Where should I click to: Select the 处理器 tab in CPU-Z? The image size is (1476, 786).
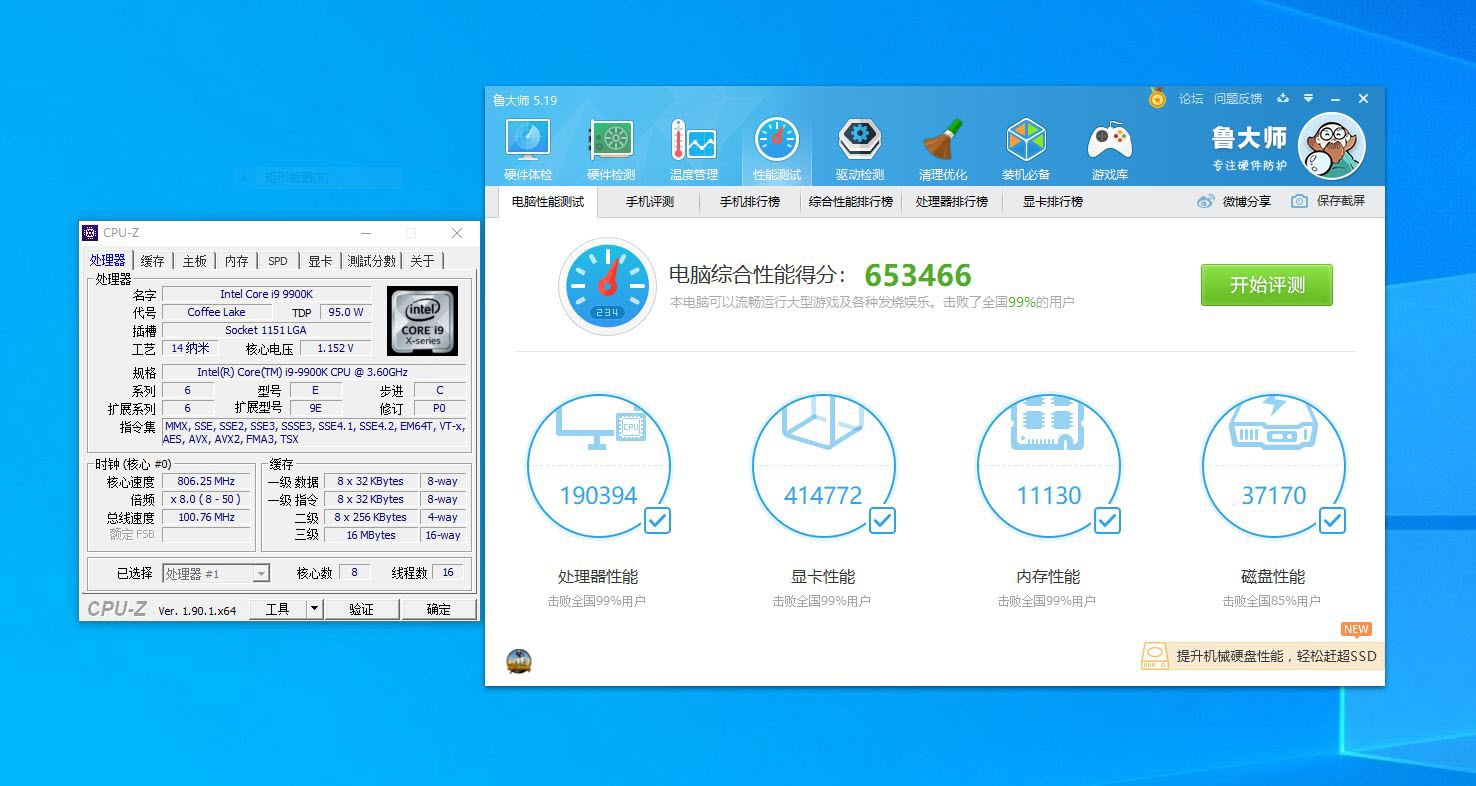pos(108,260)
